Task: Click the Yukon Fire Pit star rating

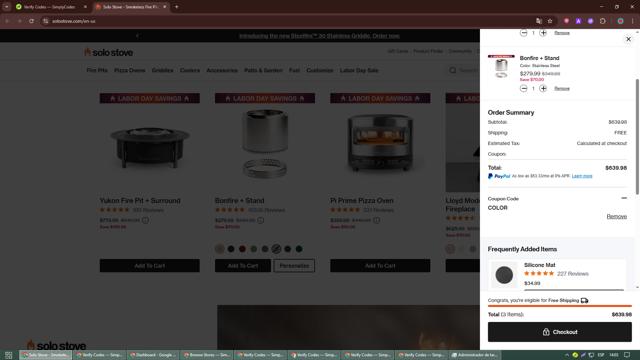Action: 115,210
